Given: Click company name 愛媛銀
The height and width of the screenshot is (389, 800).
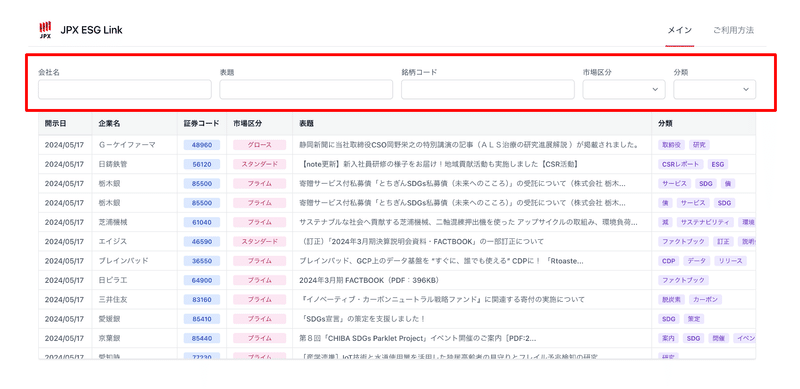Looking at the screenshot, I should pos(109,319).
